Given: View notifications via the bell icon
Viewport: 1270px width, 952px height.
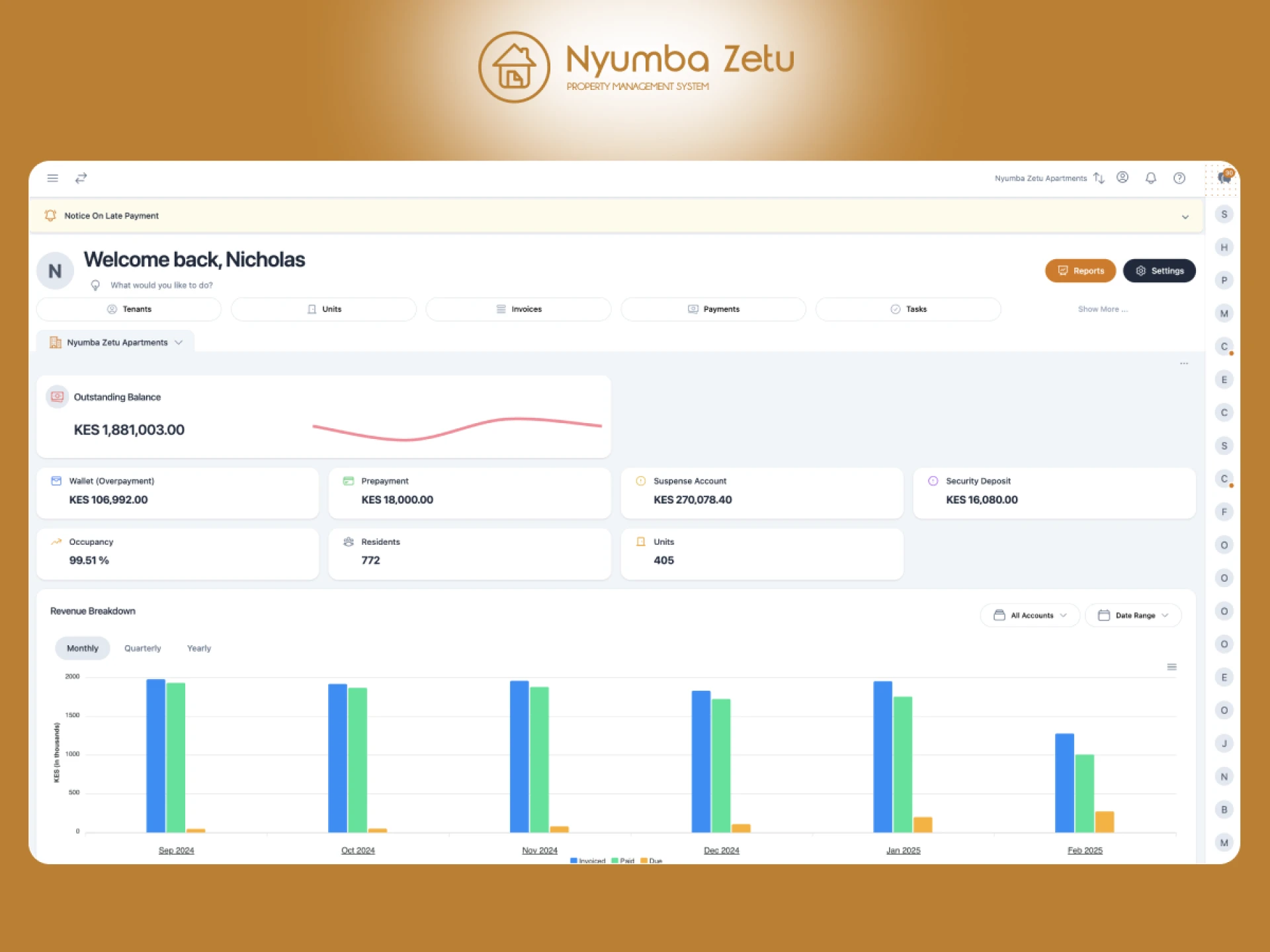Looking at the screenshot, I should pyautogui.click(x=1150, y=178).
